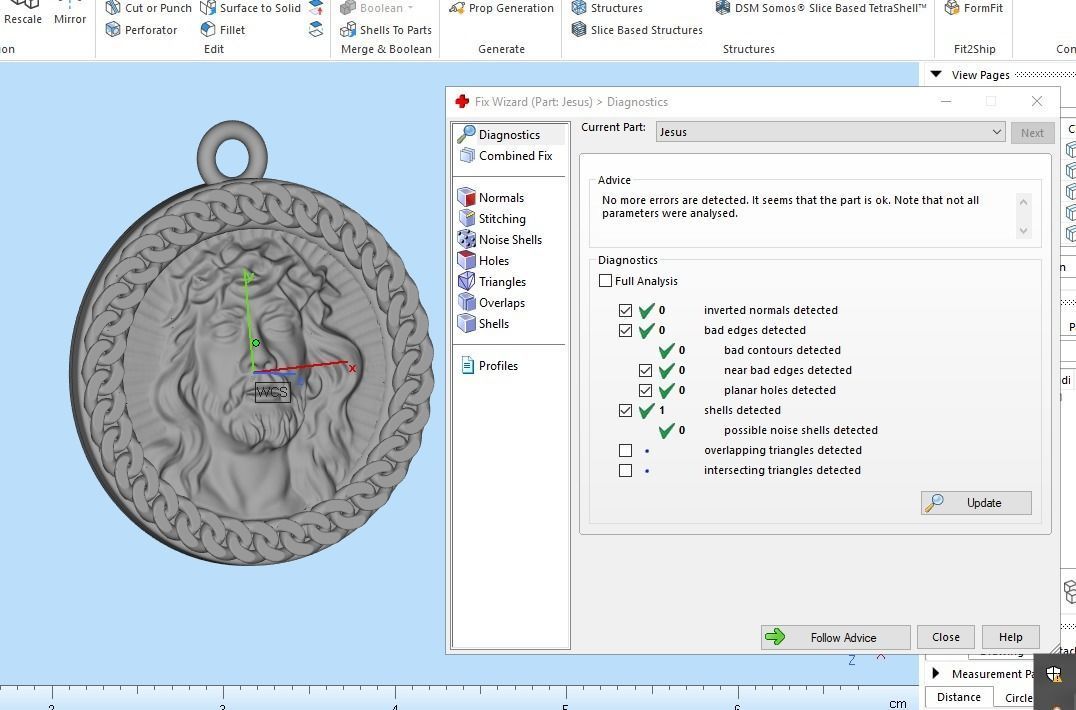Toggle planar holes detection checkbox

pos(645,390)
